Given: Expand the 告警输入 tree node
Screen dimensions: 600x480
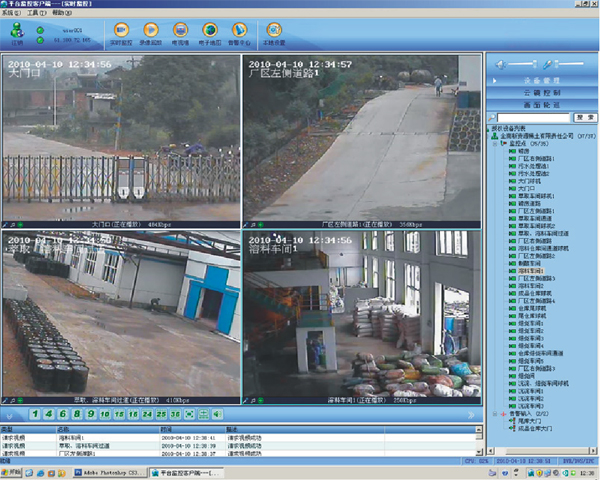Looking at the screenshot, I should pos(493,412).
